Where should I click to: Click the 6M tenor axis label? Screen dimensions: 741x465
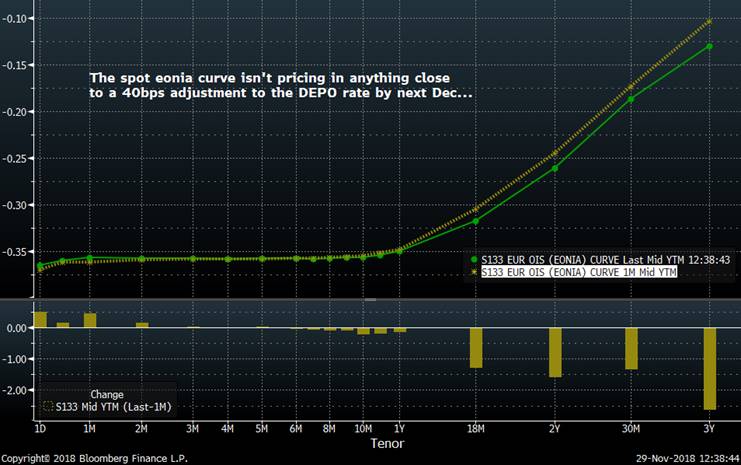296,429
